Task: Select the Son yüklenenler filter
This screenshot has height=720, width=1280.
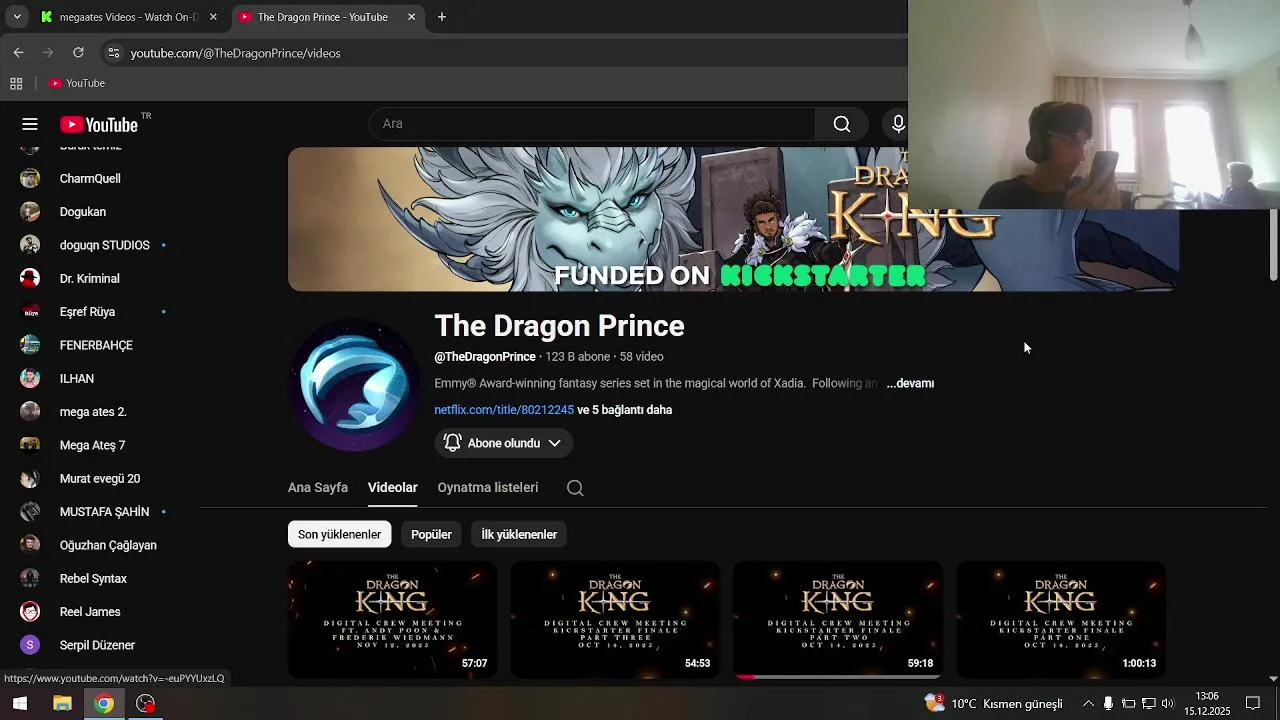Action: click(x=339, y=535)
